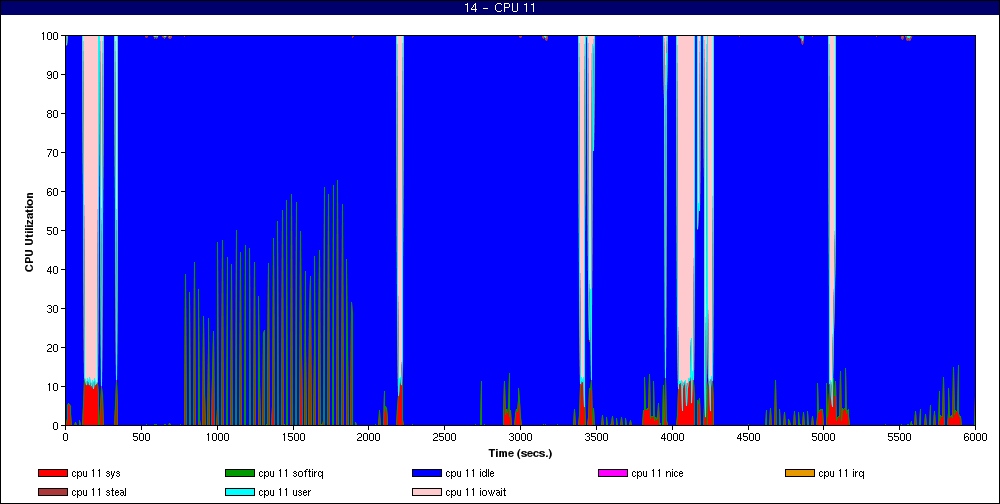Click the tallest green softirq spike near 1800 seconds
Viewport: 1000px width, 504px height.
[337, 300]
